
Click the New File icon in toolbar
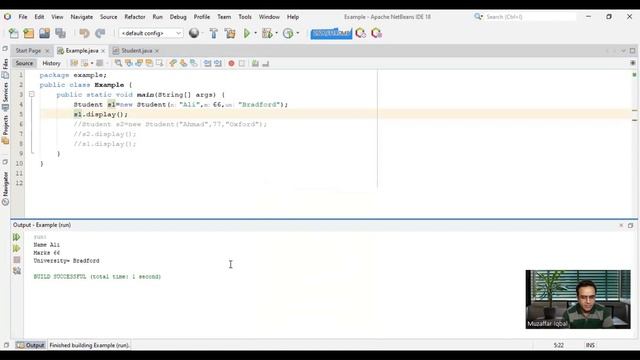(13, 33)
